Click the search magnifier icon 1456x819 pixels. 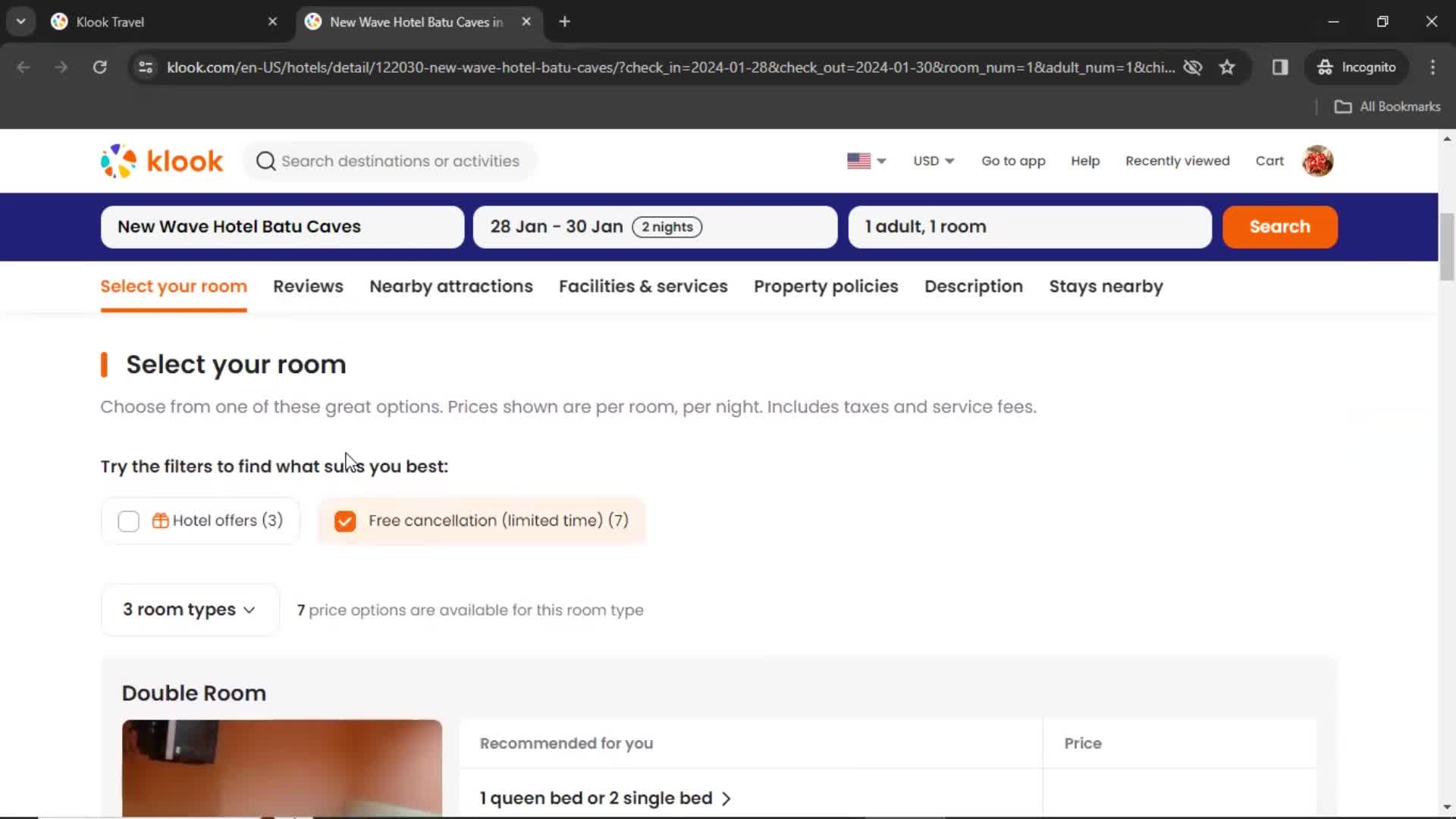265,161
